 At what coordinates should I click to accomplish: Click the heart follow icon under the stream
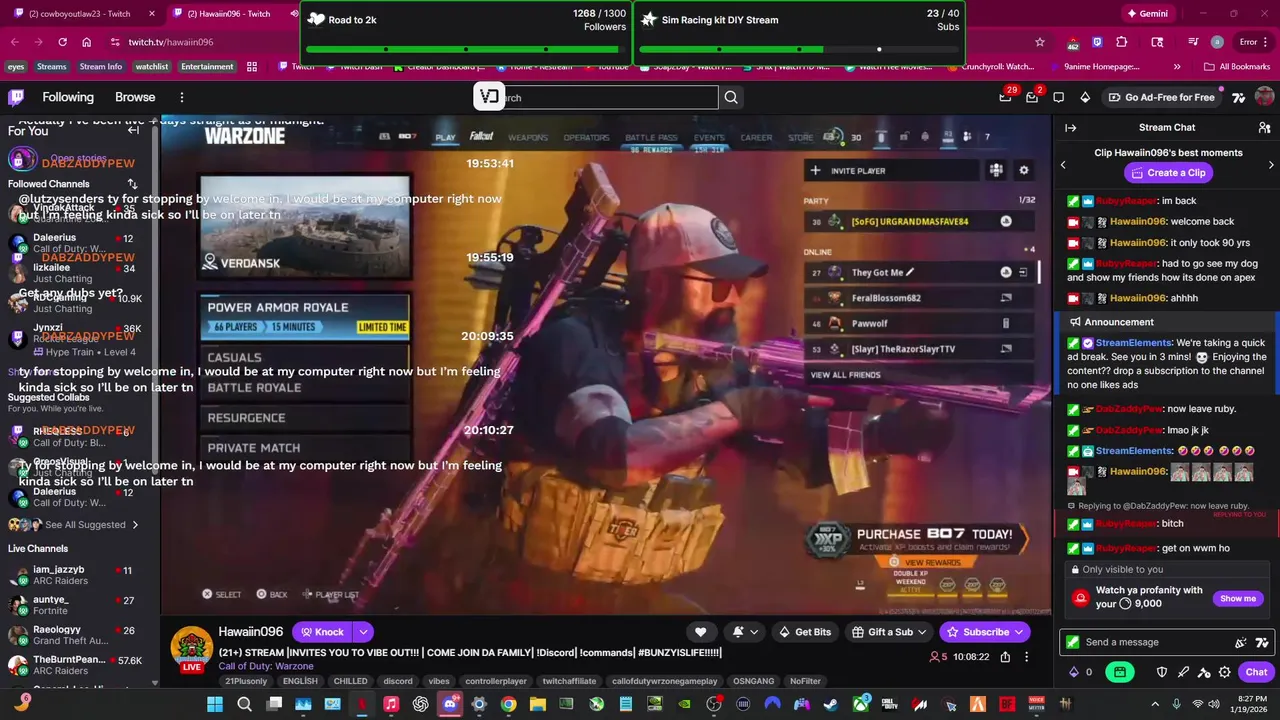(700, 632)
